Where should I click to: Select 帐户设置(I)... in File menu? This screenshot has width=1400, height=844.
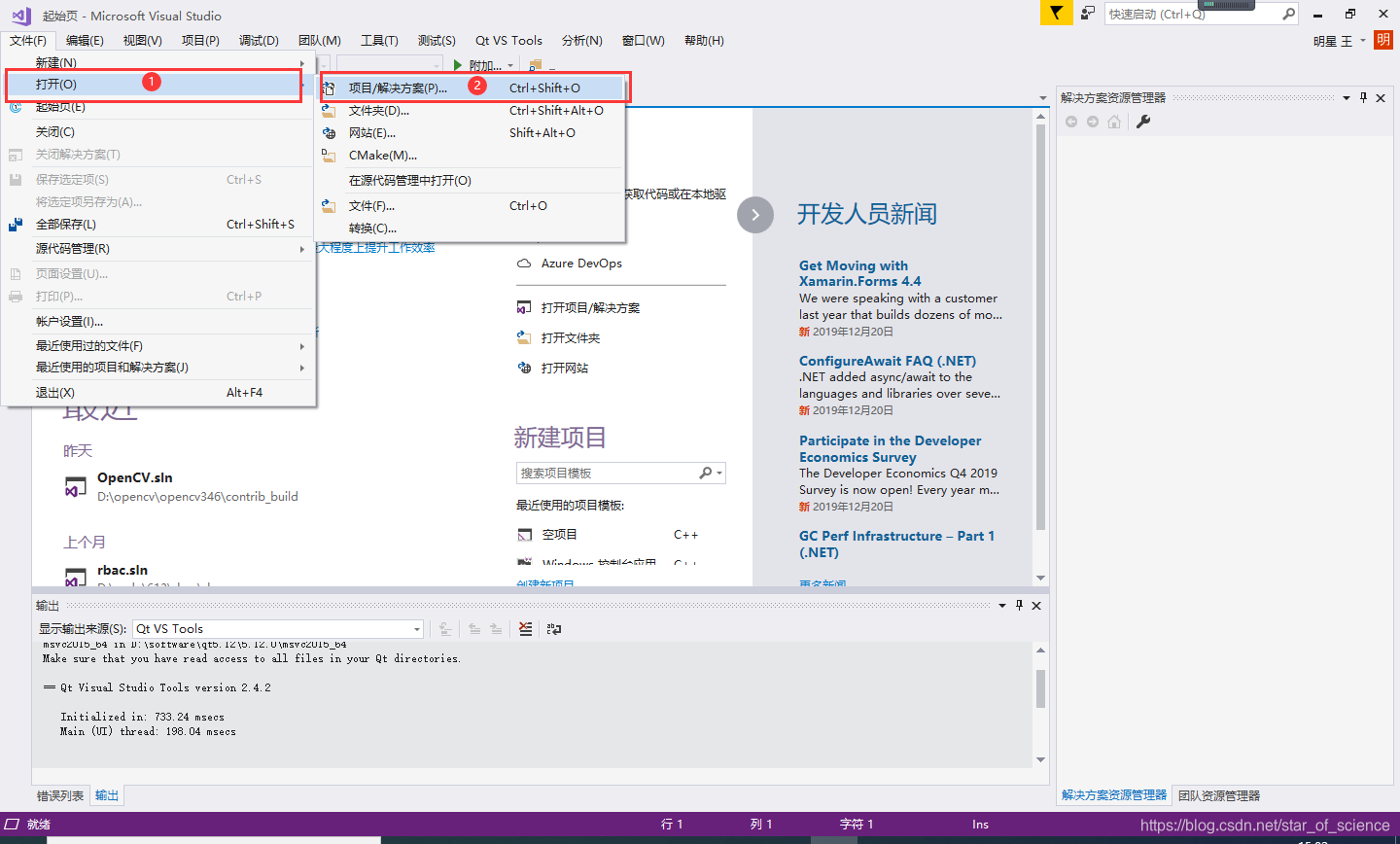point(157,322)
